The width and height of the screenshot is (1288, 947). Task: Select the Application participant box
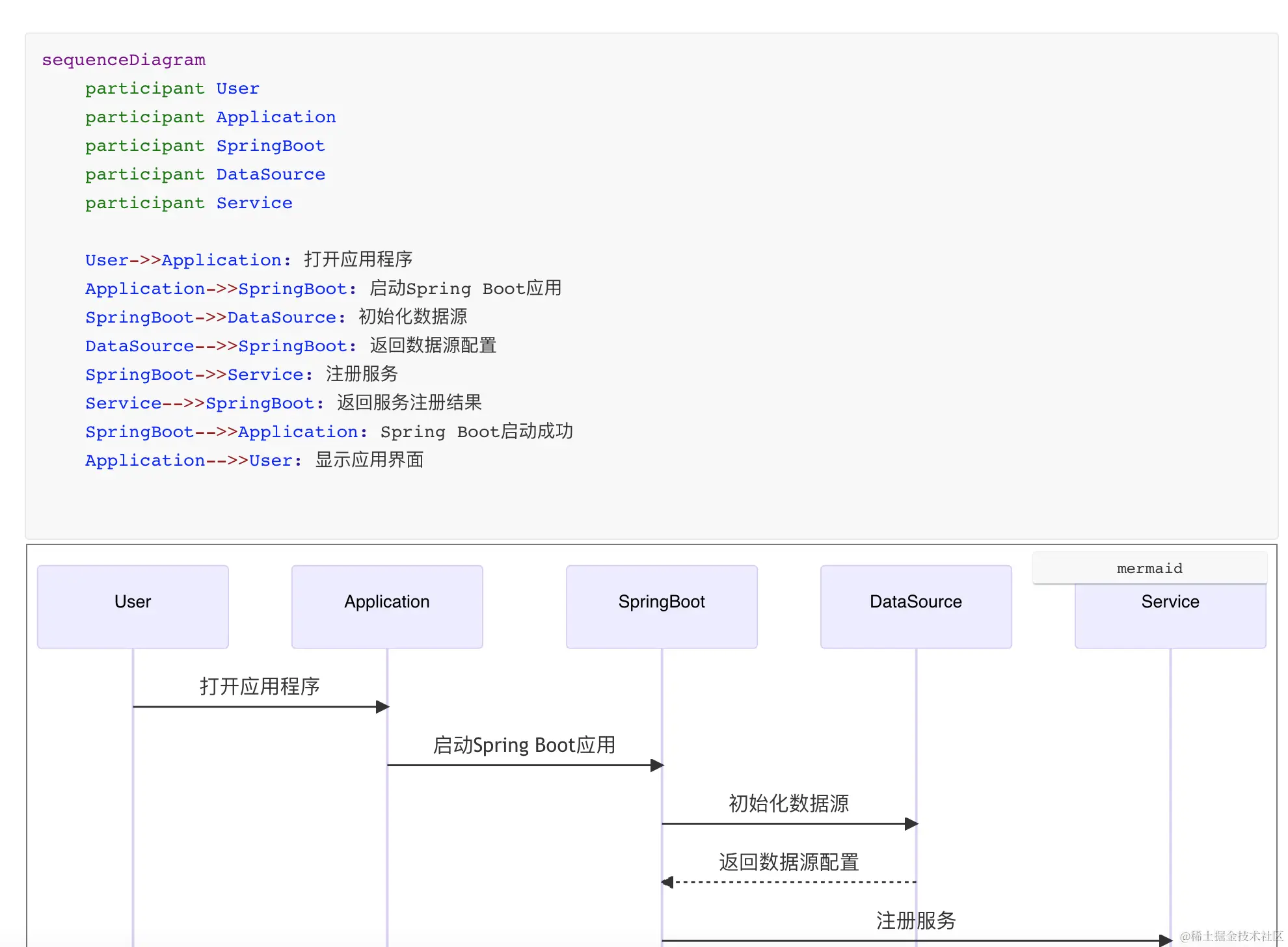click(387, 607)
